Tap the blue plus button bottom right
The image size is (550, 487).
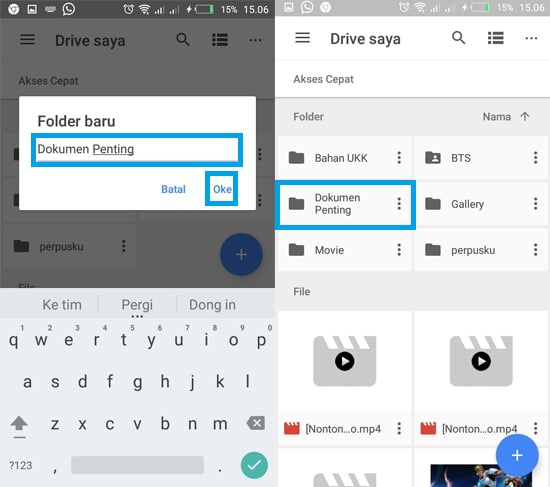click(x=517, y=455)
